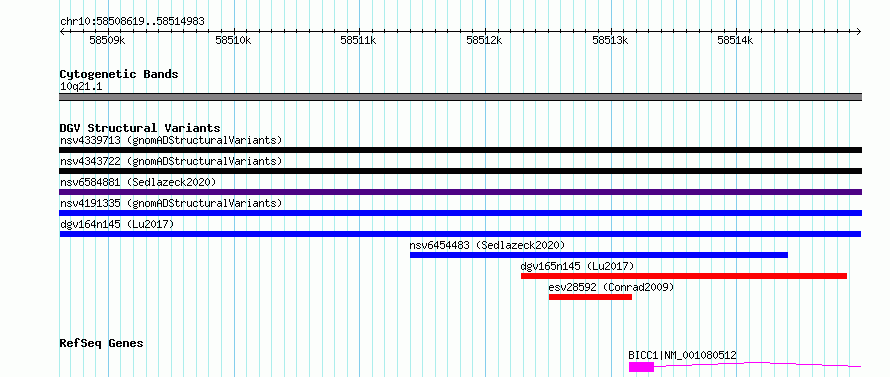The image size is (890, 377).
Task: Click the Cytogenetic Bands track title
Action: tap(119, 74)
